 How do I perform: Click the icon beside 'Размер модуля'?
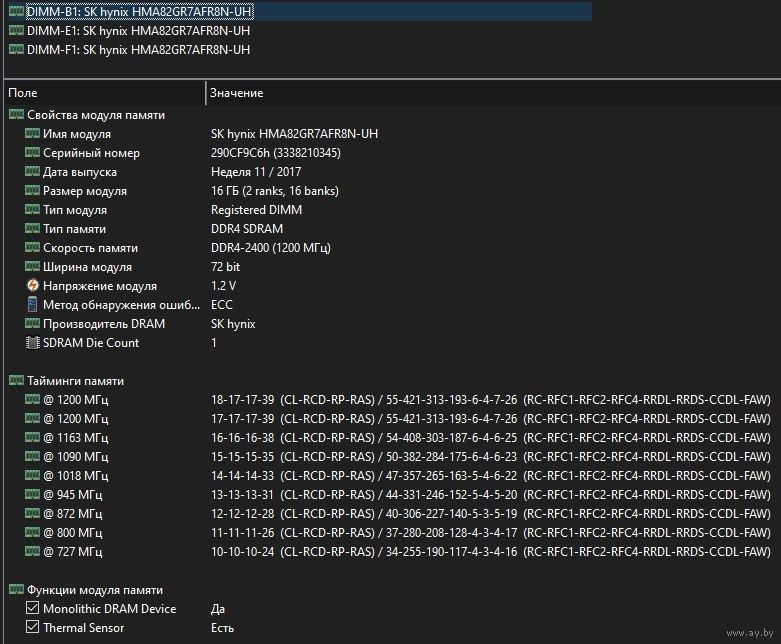32,190
